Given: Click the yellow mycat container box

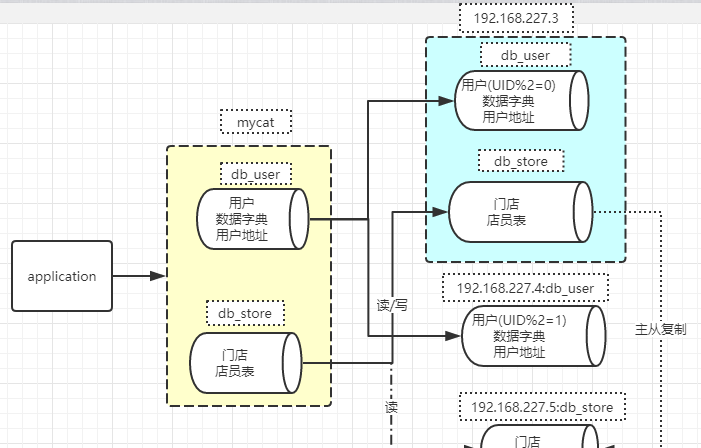Looking at the screenshot, I should [249, 276].
